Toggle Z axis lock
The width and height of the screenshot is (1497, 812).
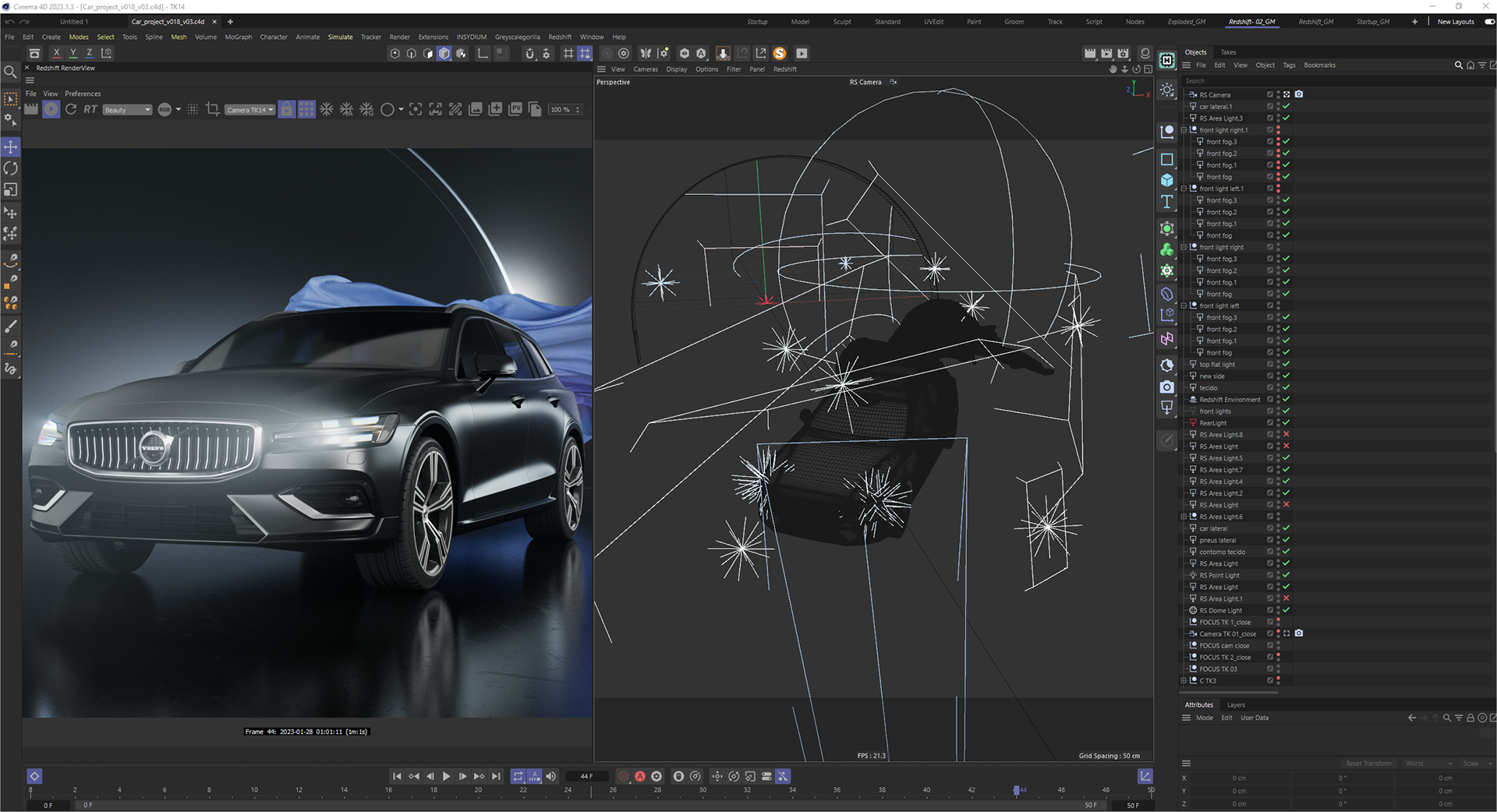click(x=90, y=53)
